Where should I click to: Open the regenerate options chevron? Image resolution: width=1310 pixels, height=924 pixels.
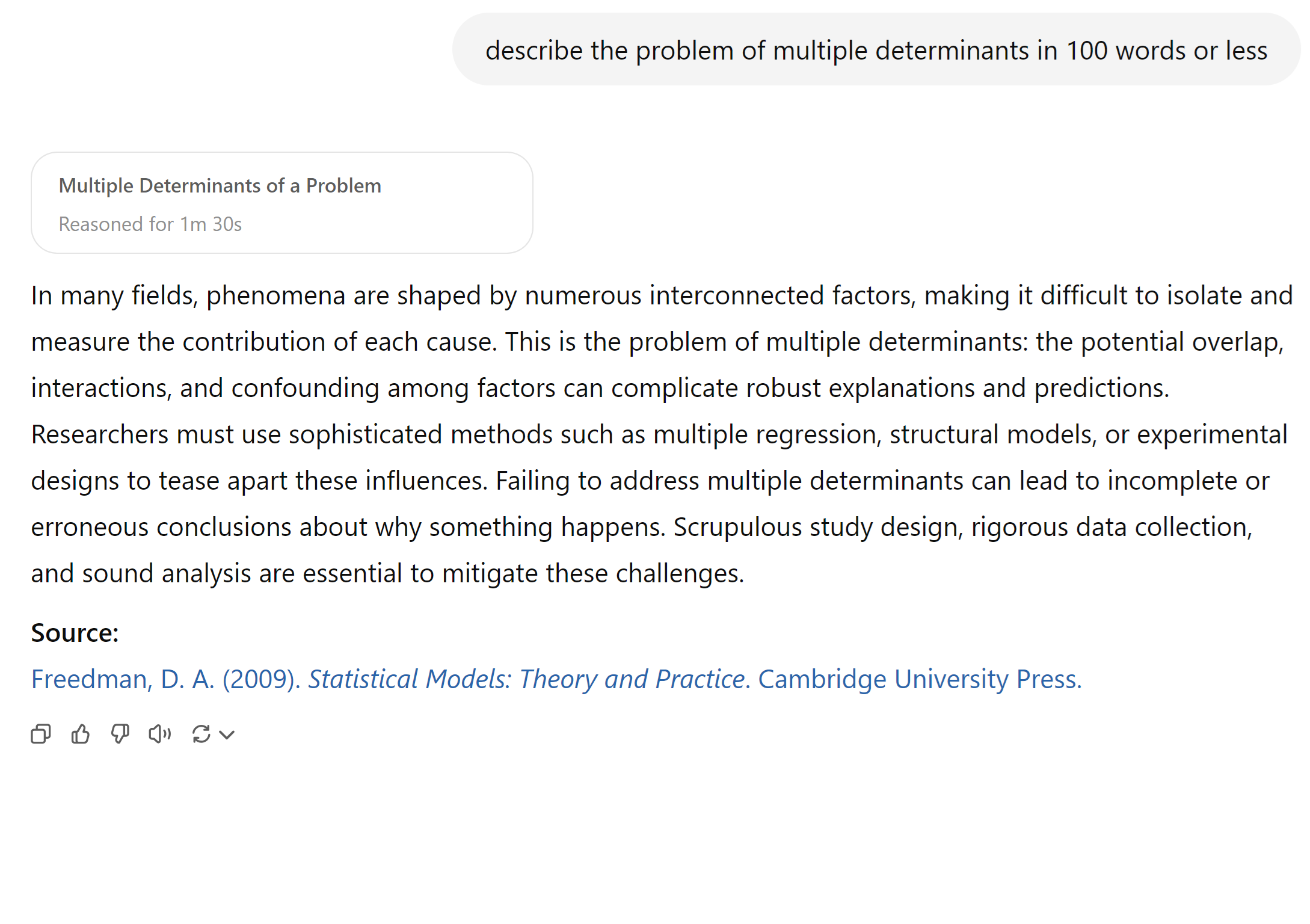click(227, 735)
